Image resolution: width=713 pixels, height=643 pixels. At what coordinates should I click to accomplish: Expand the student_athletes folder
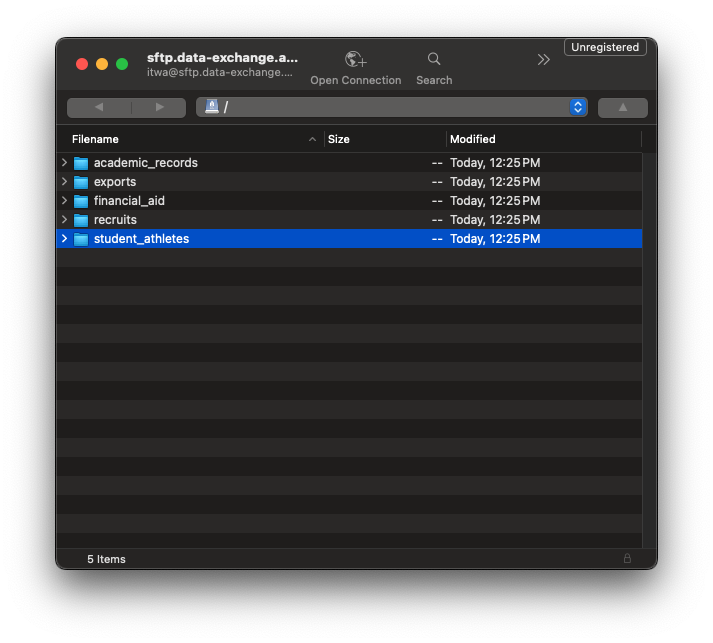[x=65, y=239]
